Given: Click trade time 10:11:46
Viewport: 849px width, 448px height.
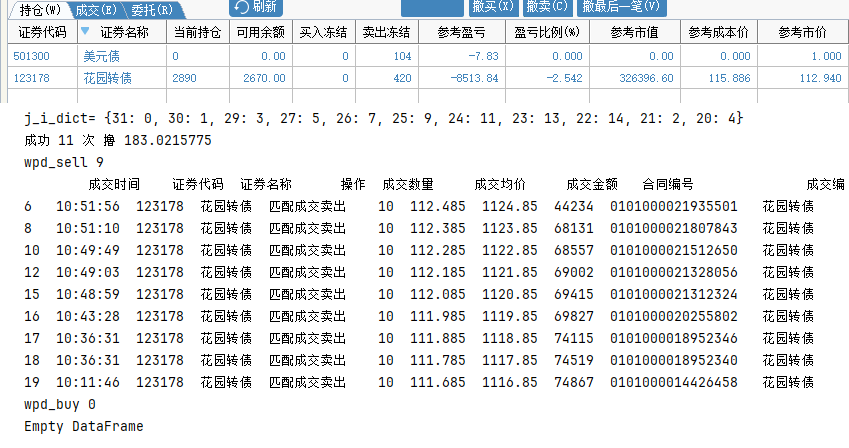Looking at the screenshot, I should pos(88,382).
